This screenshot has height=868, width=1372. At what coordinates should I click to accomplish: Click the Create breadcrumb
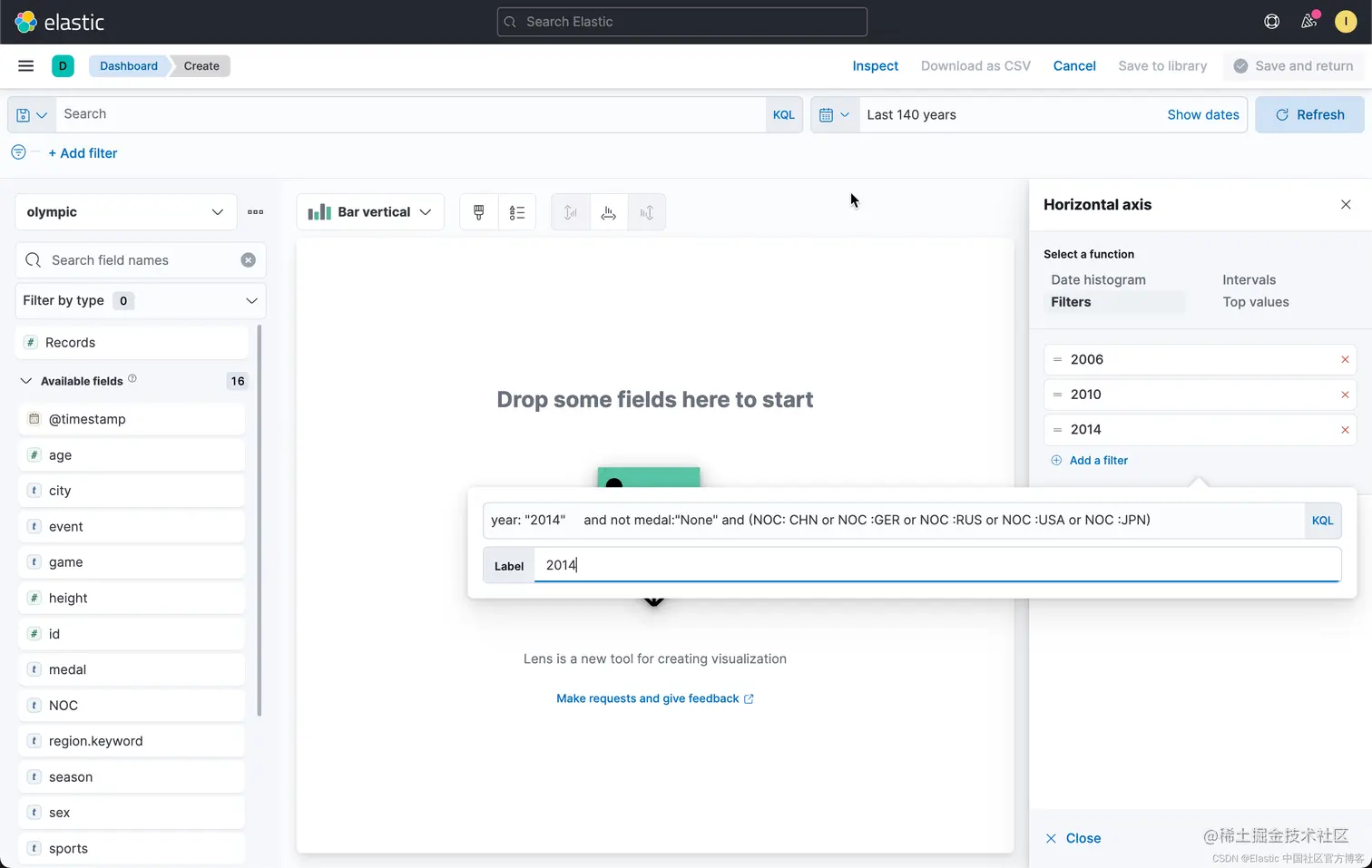(201, 65)
